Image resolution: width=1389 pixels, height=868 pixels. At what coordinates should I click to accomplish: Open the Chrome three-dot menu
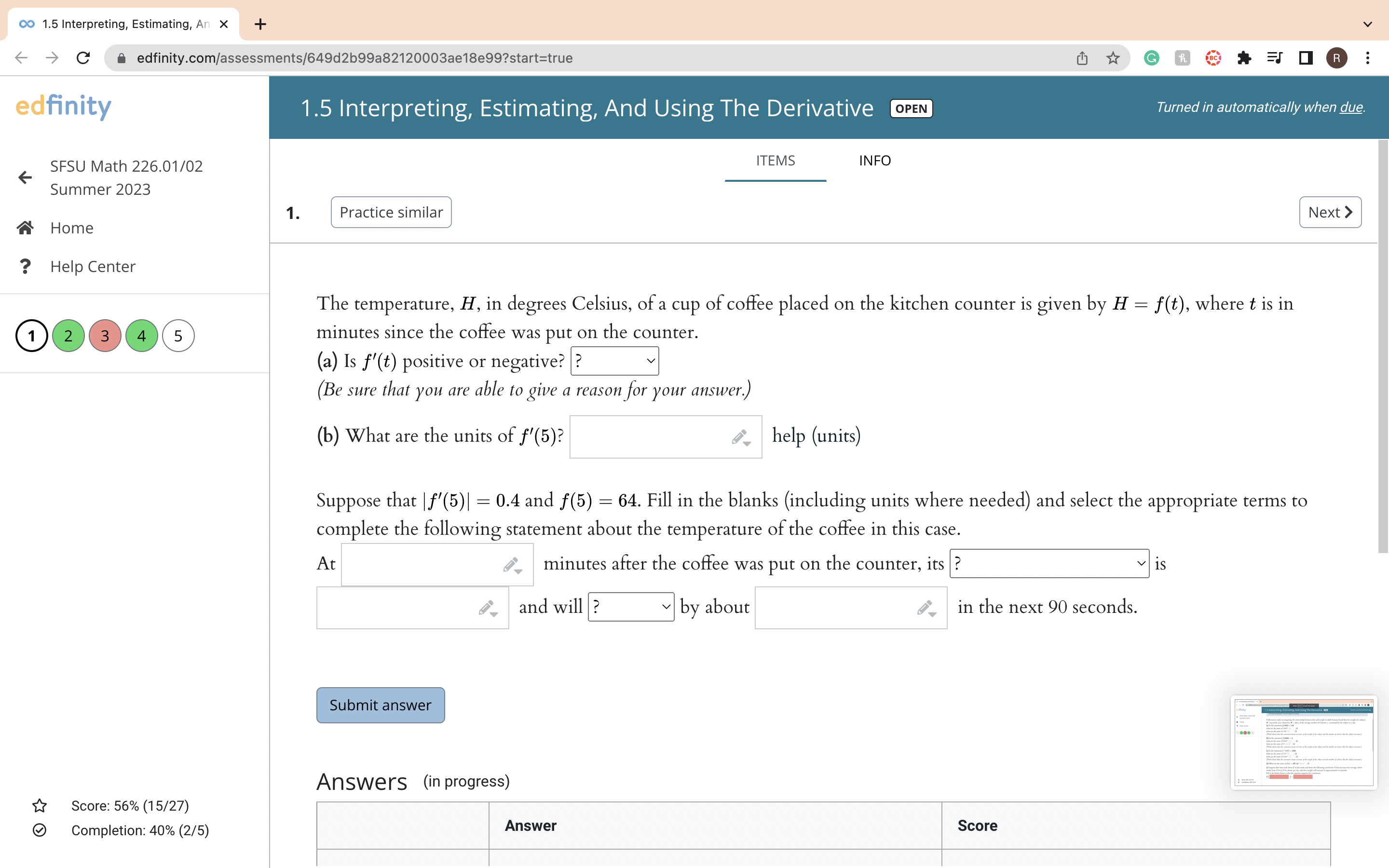pyautogui.click(x=1368, y=57)
